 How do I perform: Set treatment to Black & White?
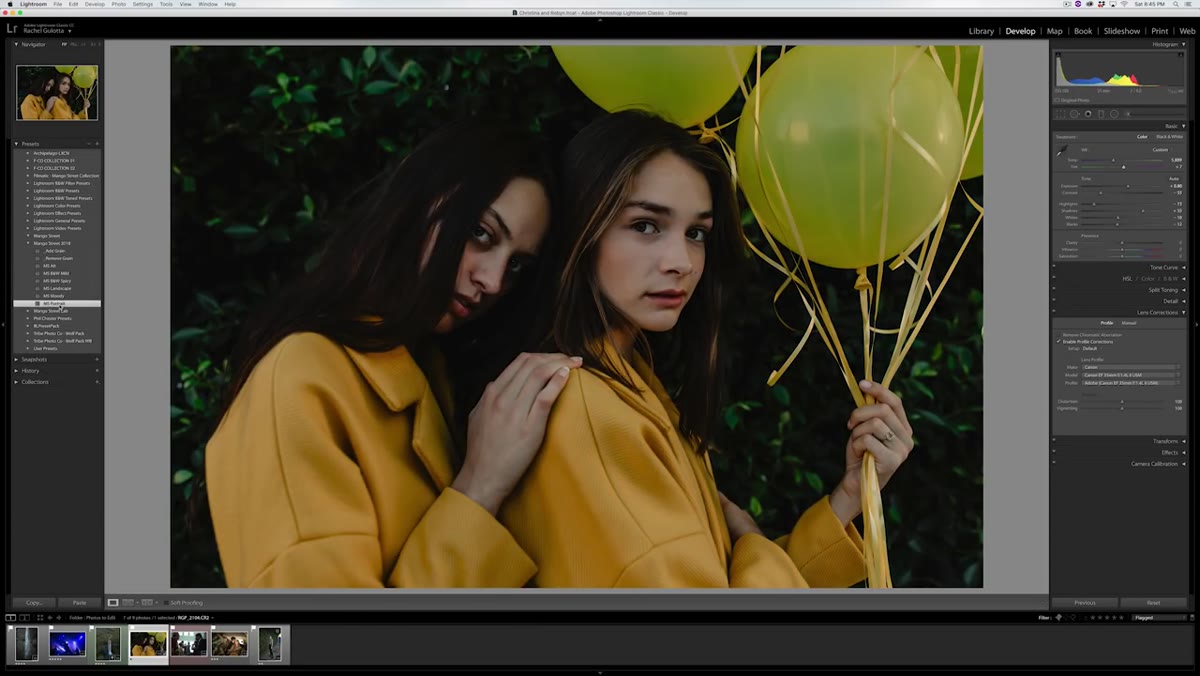tap(1168, 137)
